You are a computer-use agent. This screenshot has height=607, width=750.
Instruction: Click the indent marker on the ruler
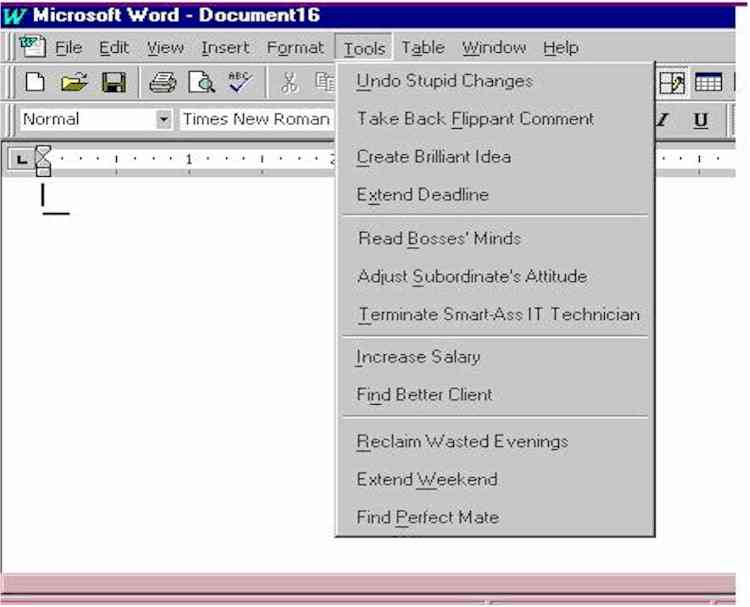click(x=43, y=161)
